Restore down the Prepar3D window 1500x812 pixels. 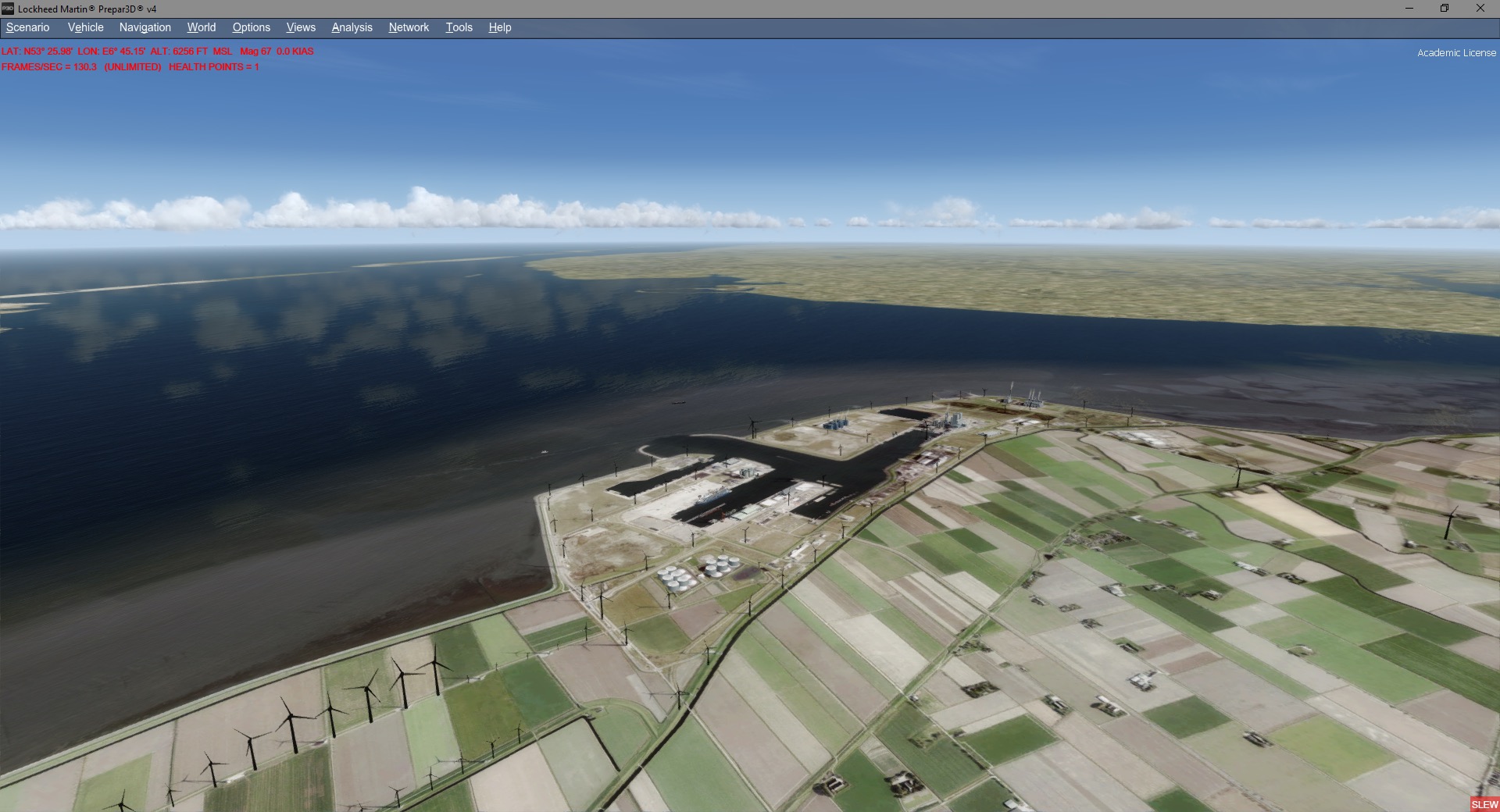[1445, 9]
